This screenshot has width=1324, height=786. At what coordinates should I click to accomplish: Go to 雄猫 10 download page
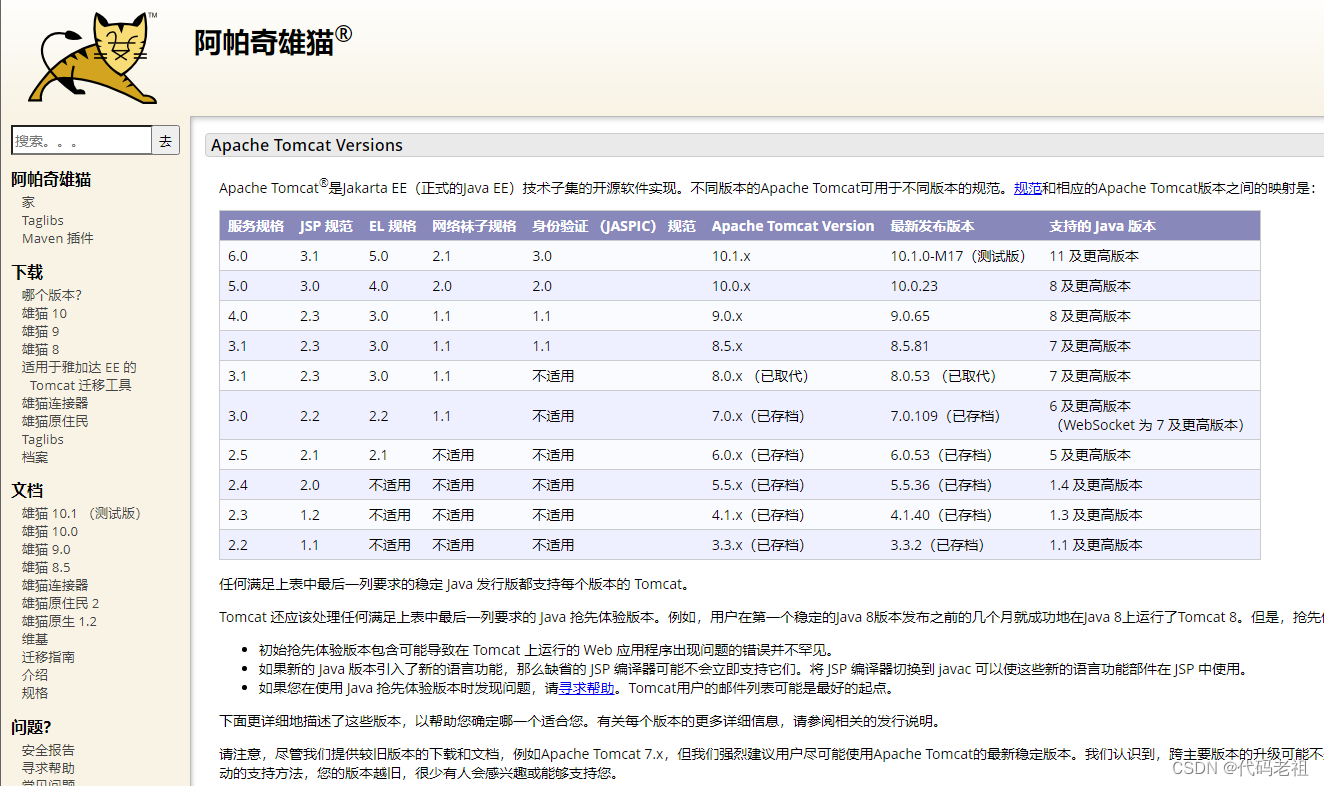click(x=45, y=313)
